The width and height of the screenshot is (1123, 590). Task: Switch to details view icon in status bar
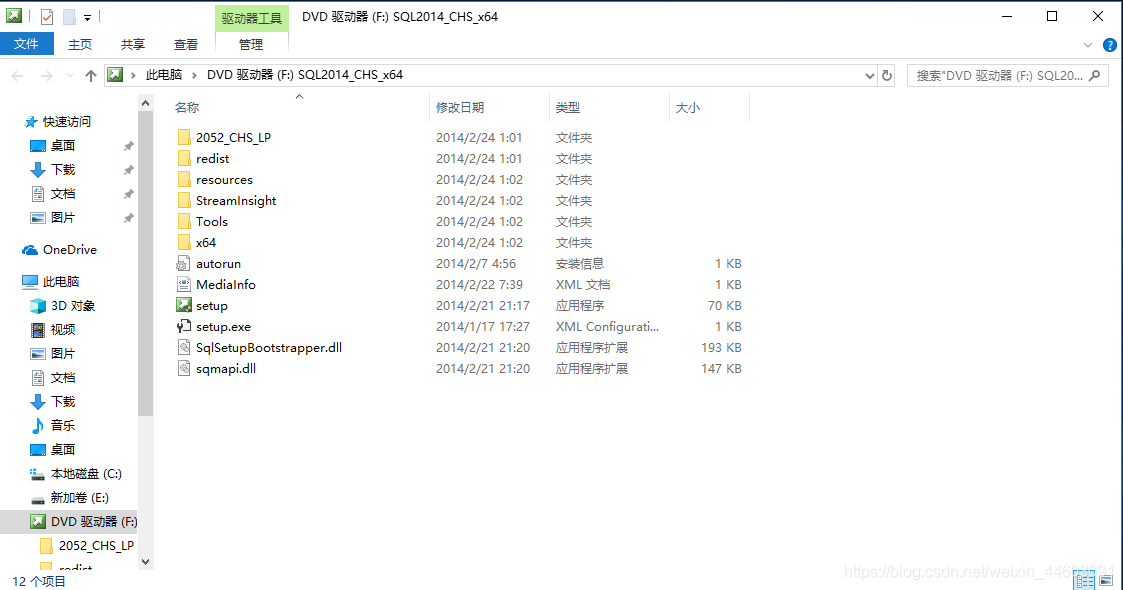[x=1084, y=580]
